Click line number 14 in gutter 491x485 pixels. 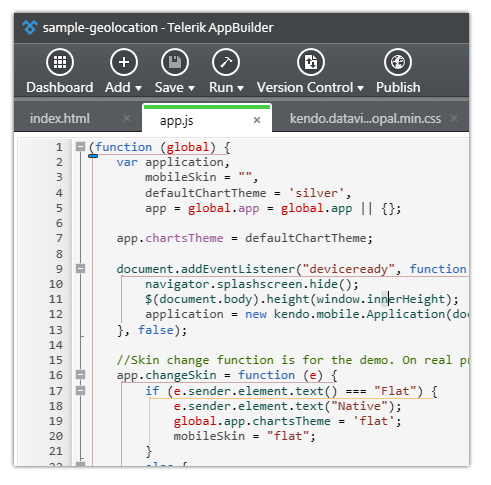(56, 345)
